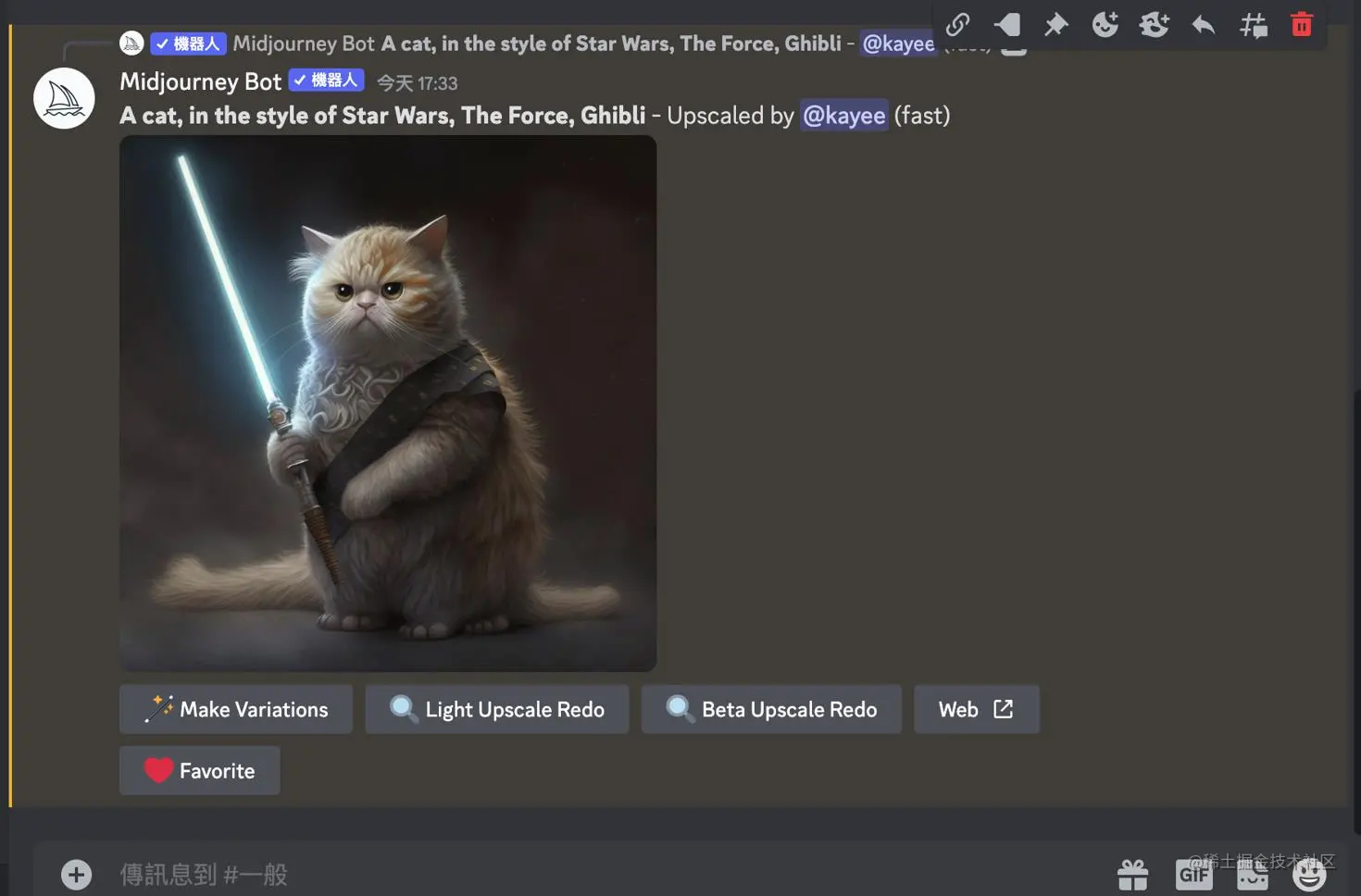Open the emoji picker smiley

click(1309, 874)
